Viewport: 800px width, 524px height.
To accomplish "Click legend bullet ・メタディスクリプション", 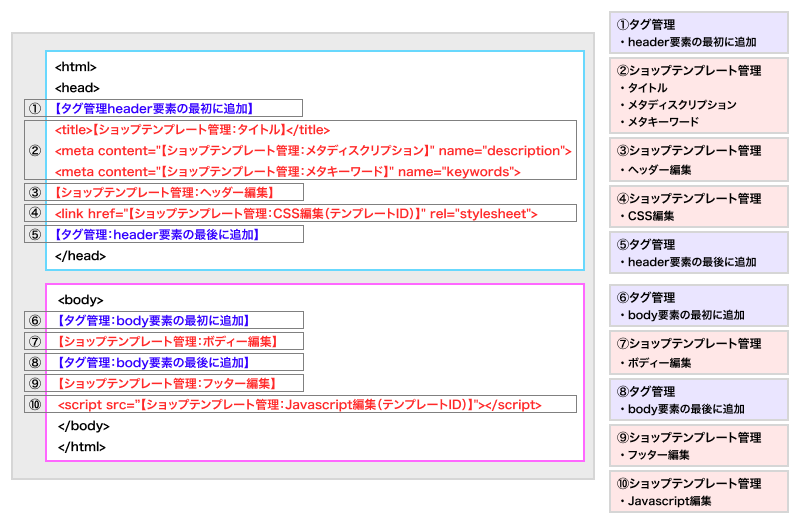I will coord(678,105).
